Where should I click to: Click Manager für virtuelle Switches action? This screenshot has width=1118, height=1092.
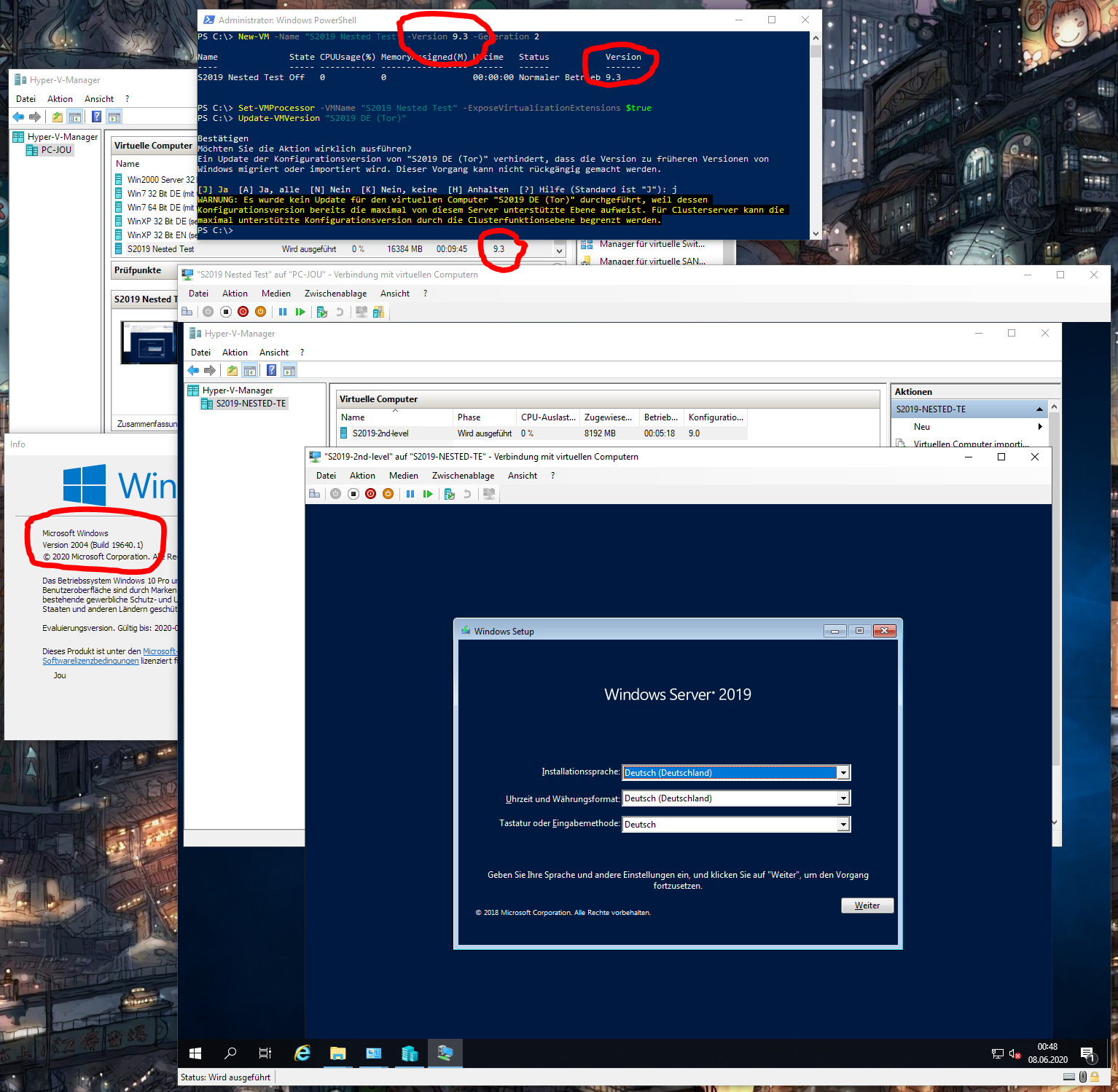652,244
